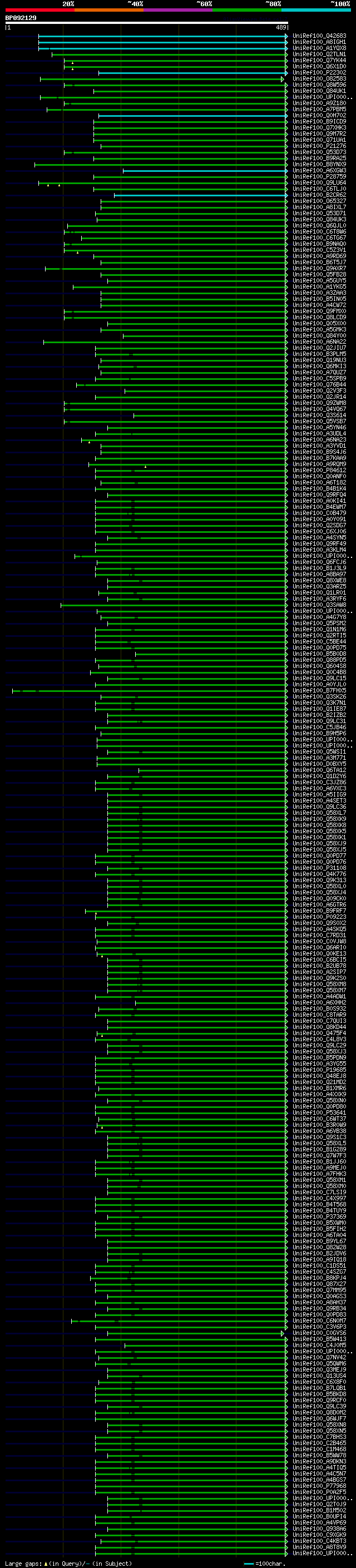Viewport: 356px width, 1568px height.
Task: Select the UniRef100_Q82W28 label
Action: [x=319, y=1247]
